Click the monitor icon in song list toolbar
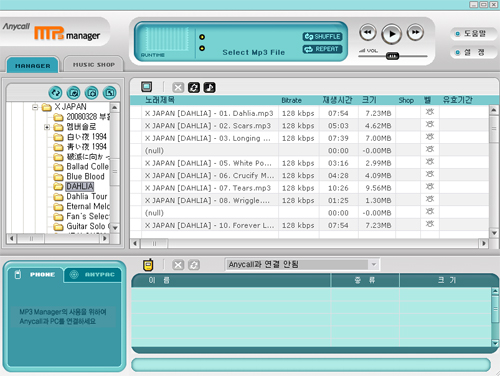The image size is (500, 376). point(147,87)
